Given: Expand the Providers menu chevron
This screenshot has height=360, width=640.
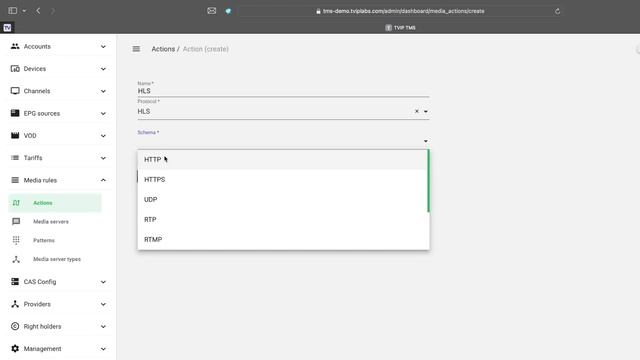Looking at the screenshot, I should [x=103, y=304].
